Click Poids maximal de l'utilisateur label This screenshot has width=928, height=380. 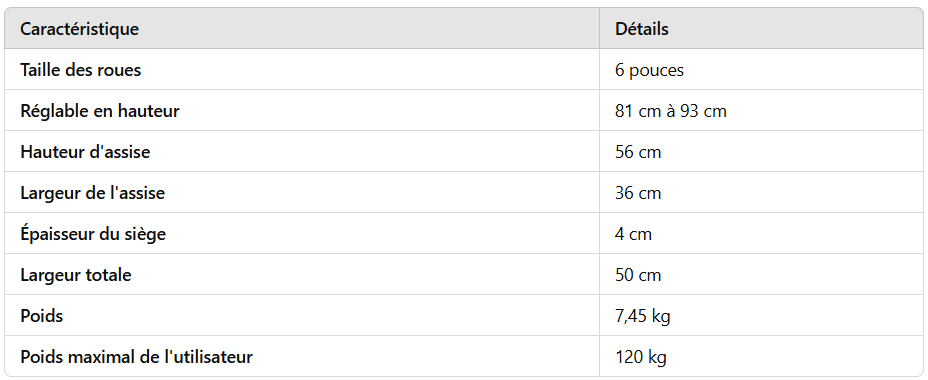click(136, 357)
